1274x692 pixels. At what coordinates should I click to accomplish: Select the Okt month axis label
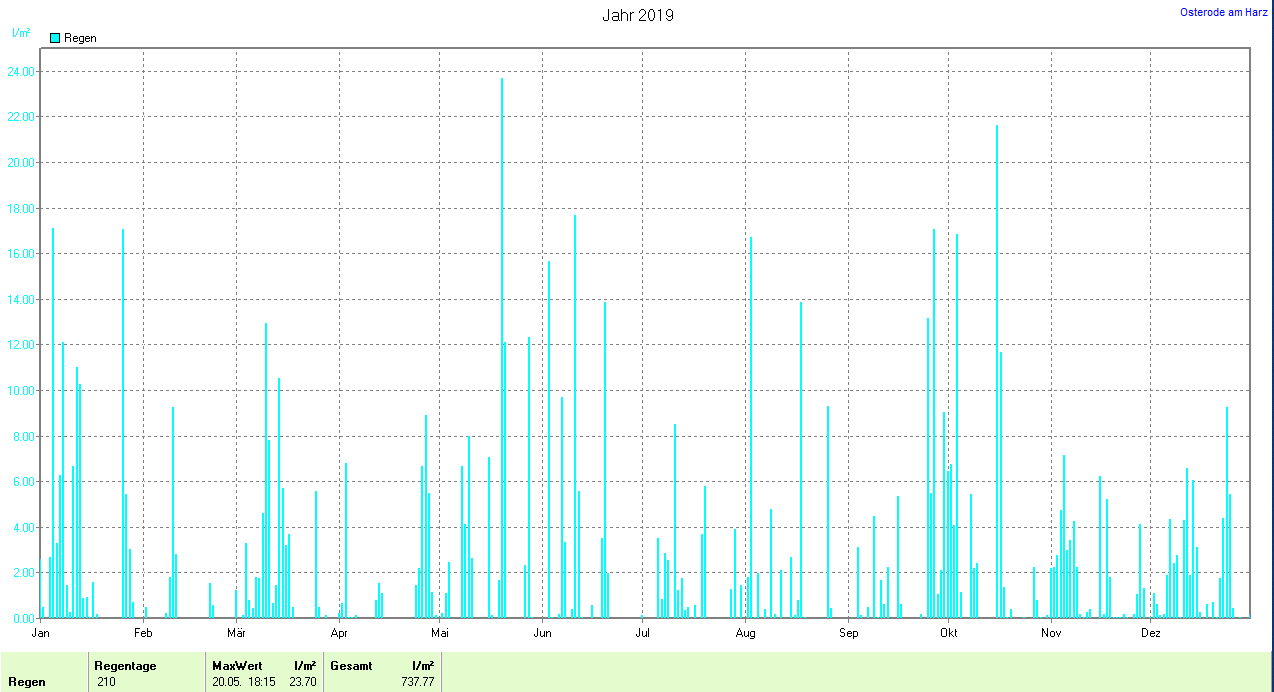click(949, 633)
